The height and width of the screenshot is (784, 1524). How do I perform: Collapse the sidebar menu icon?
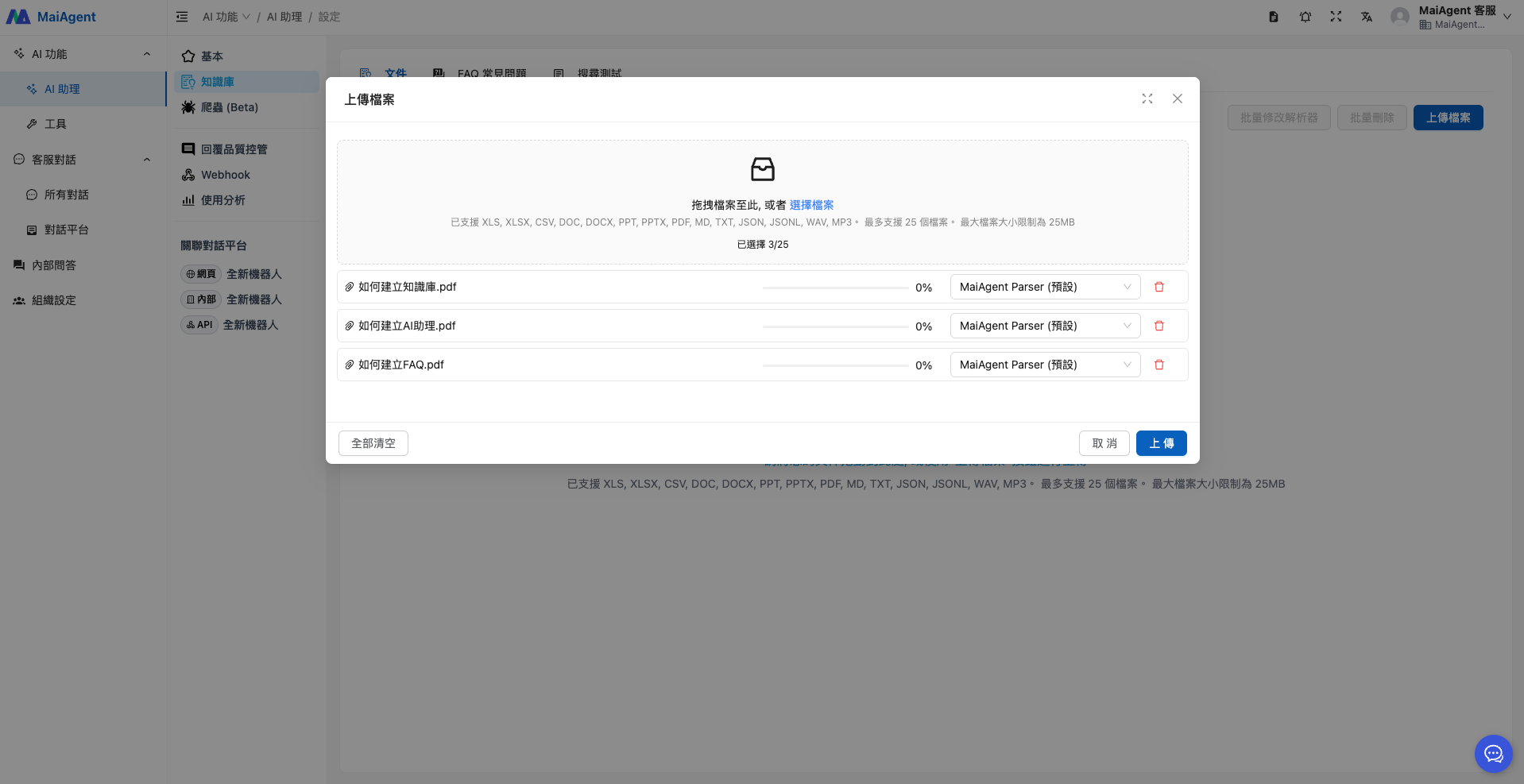tap(182, 17)
